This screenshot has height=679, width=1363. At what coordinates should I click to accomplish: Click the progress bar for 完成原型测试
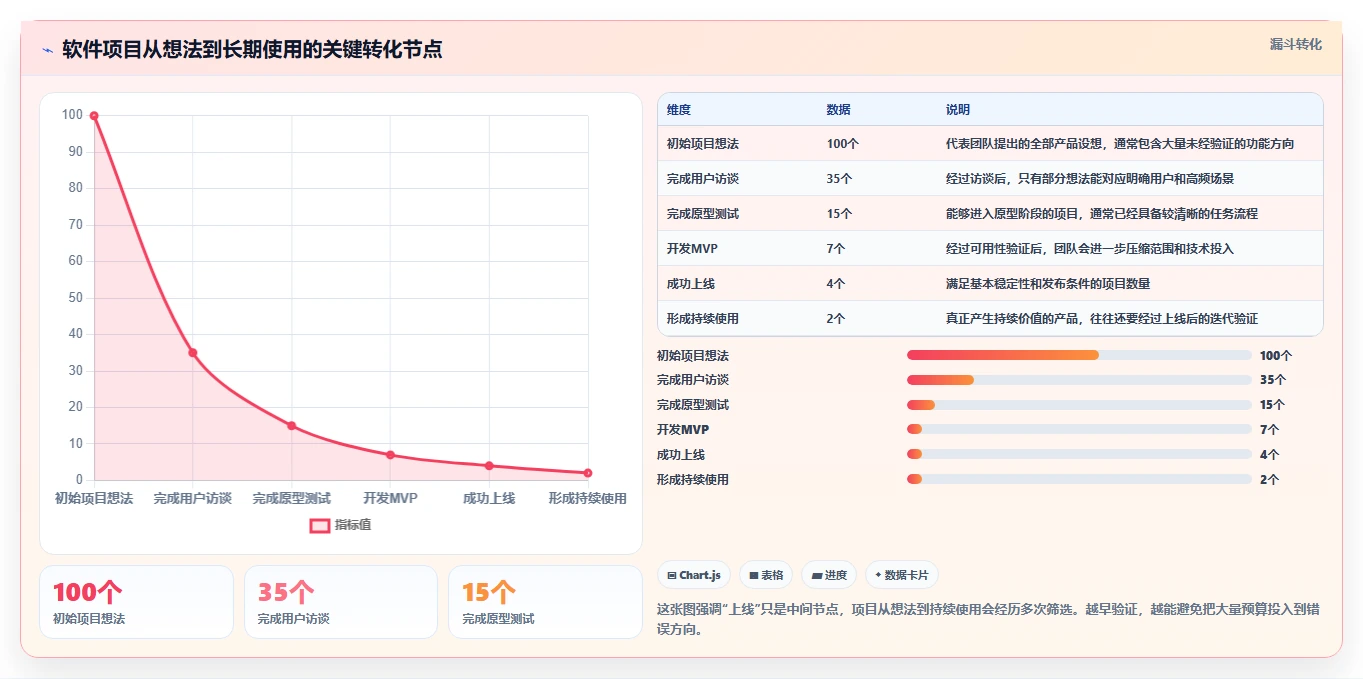click(1079, 405)
